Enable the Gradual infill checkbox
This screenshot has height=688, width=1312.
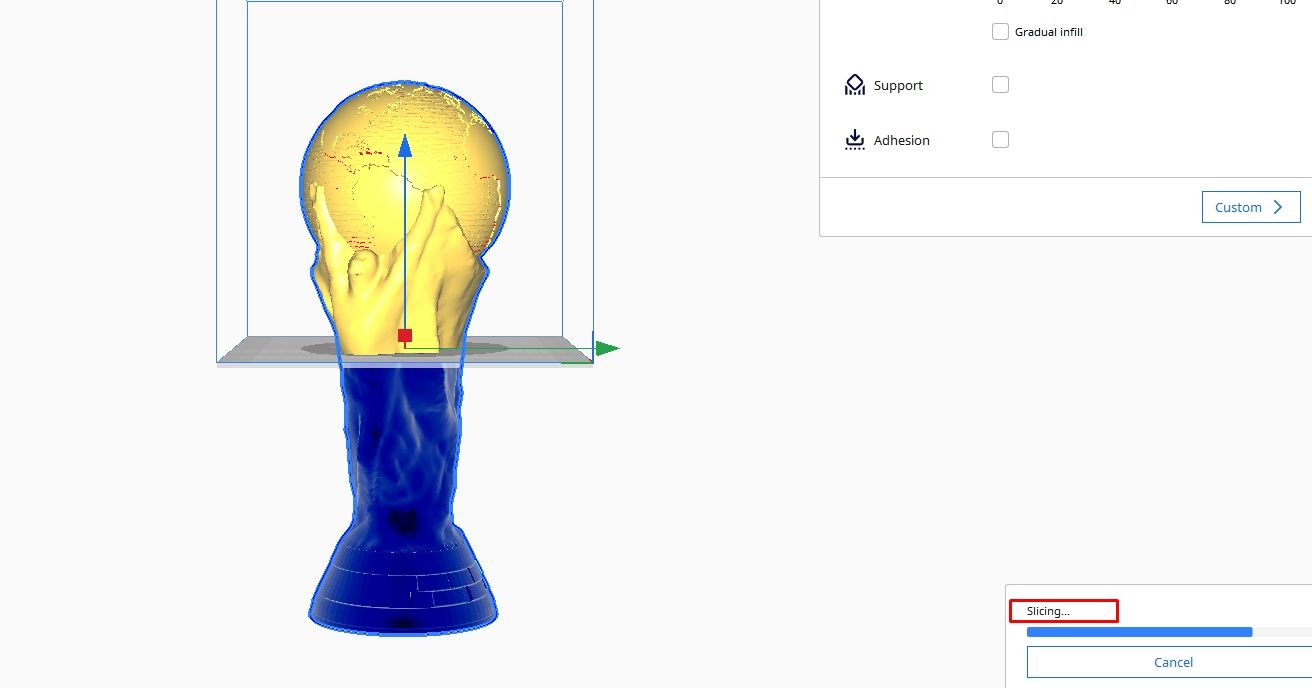pos(1000,31)
